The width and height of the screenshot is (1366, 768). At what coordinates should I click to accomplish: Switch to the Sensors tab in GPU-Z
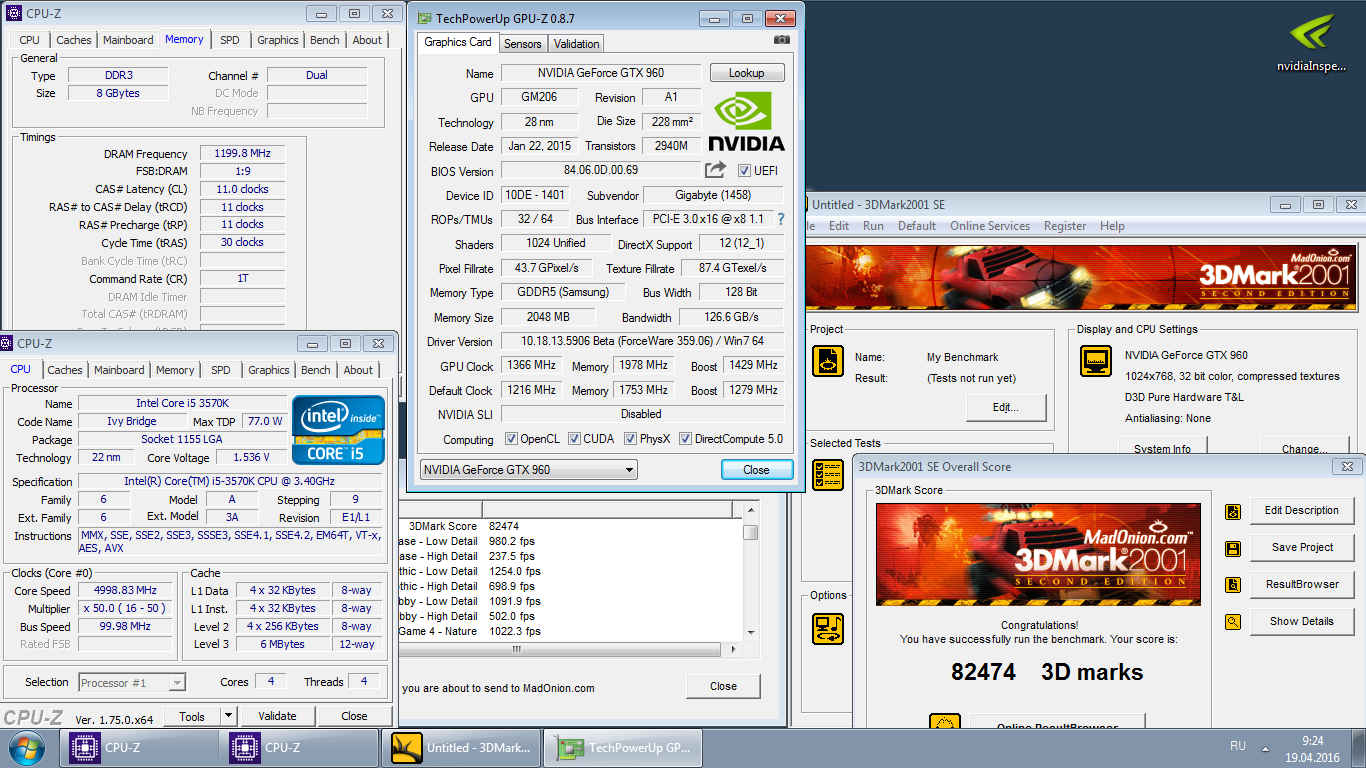pos(522,44)
